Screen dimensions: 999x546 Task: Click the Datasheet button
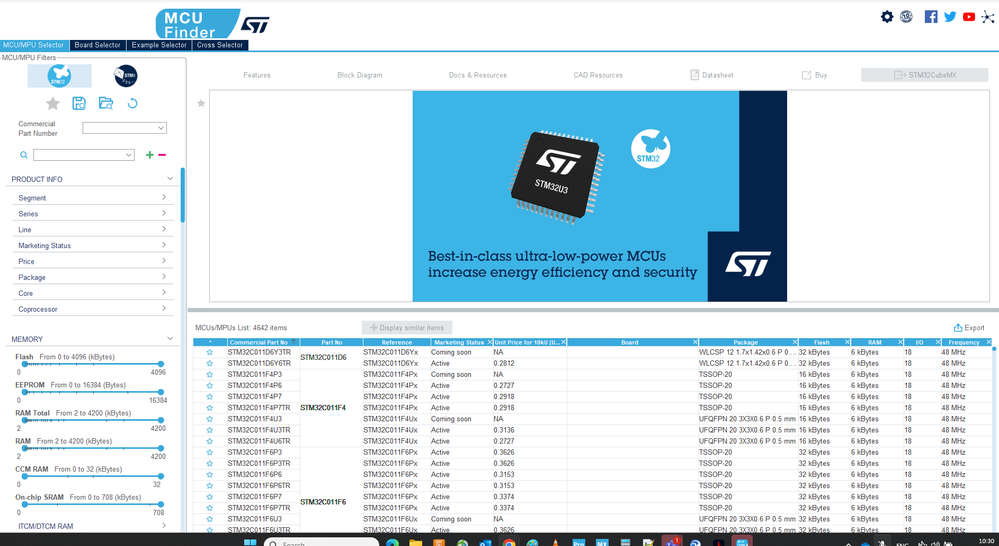click(x=712, y=75)
